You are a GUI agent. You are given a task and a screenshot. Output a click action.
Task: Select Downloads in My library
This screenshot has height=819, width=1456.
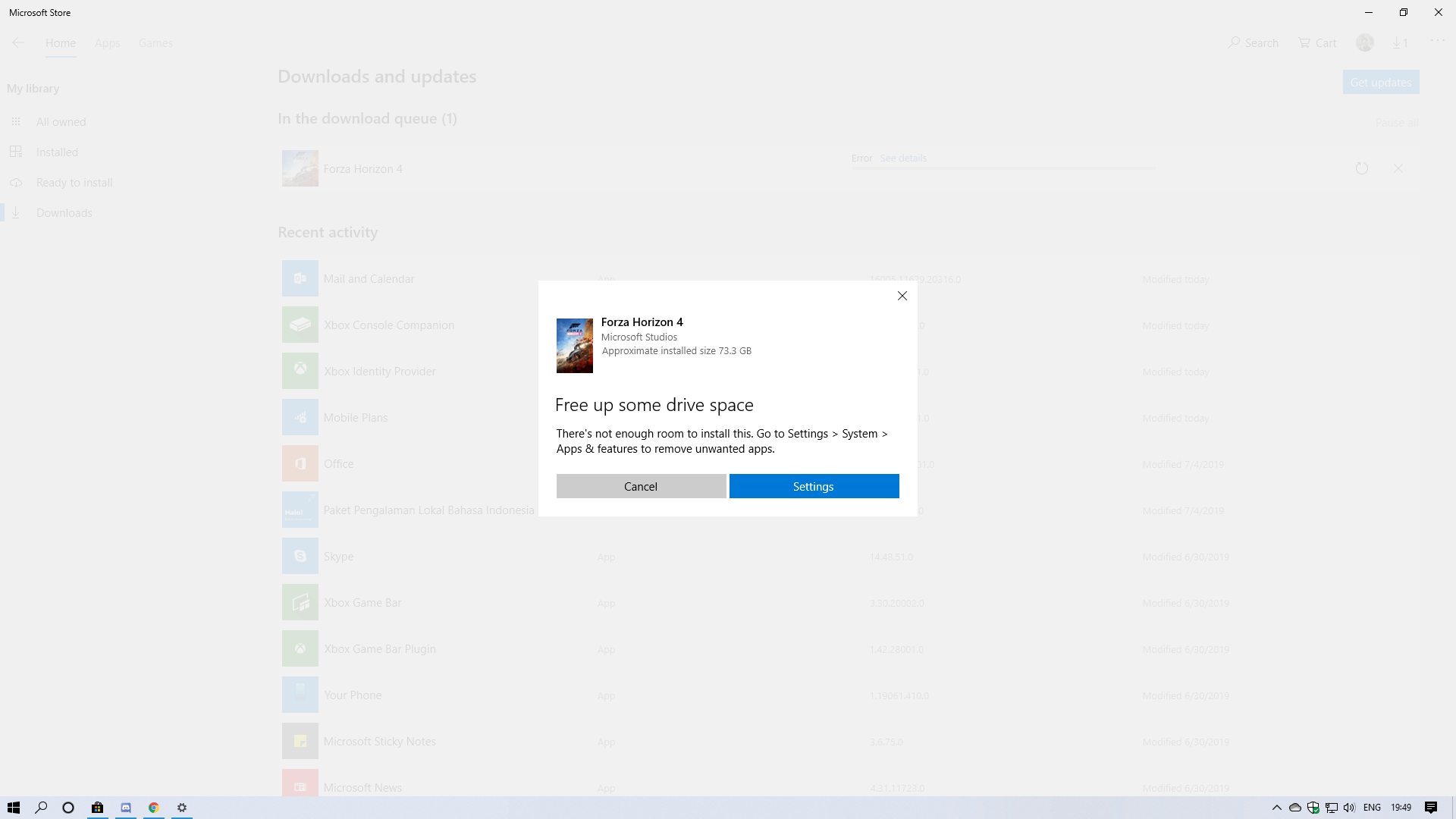[64, 213]
